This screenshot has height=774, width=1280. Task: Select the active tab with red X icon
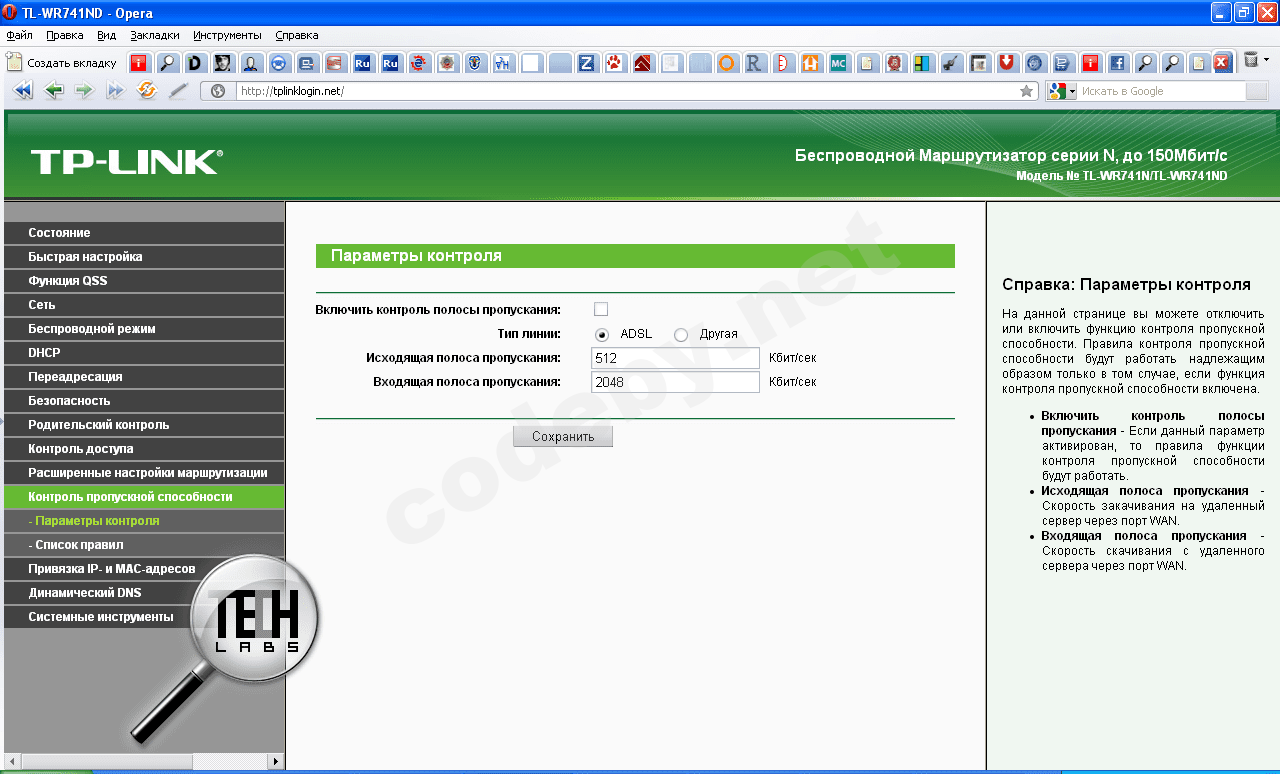point(1222,63)
